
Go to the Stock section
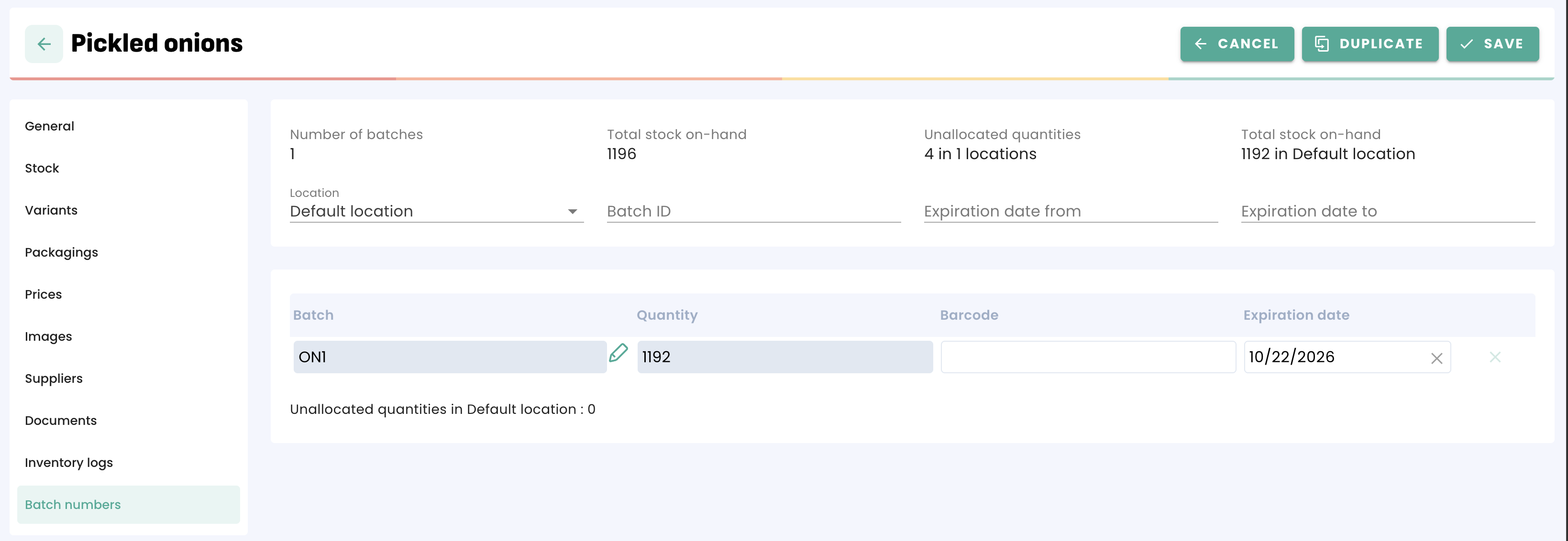click(42, 168)
